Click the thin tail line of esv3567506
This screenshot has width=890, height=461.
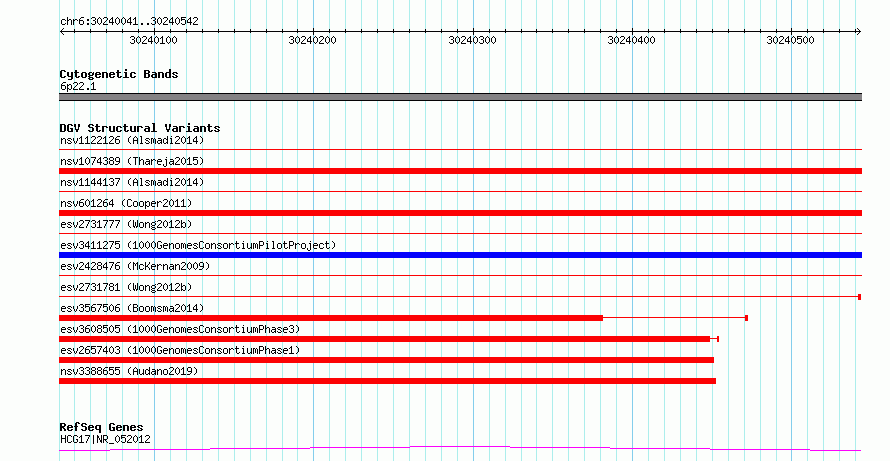(x=674, y=318)
